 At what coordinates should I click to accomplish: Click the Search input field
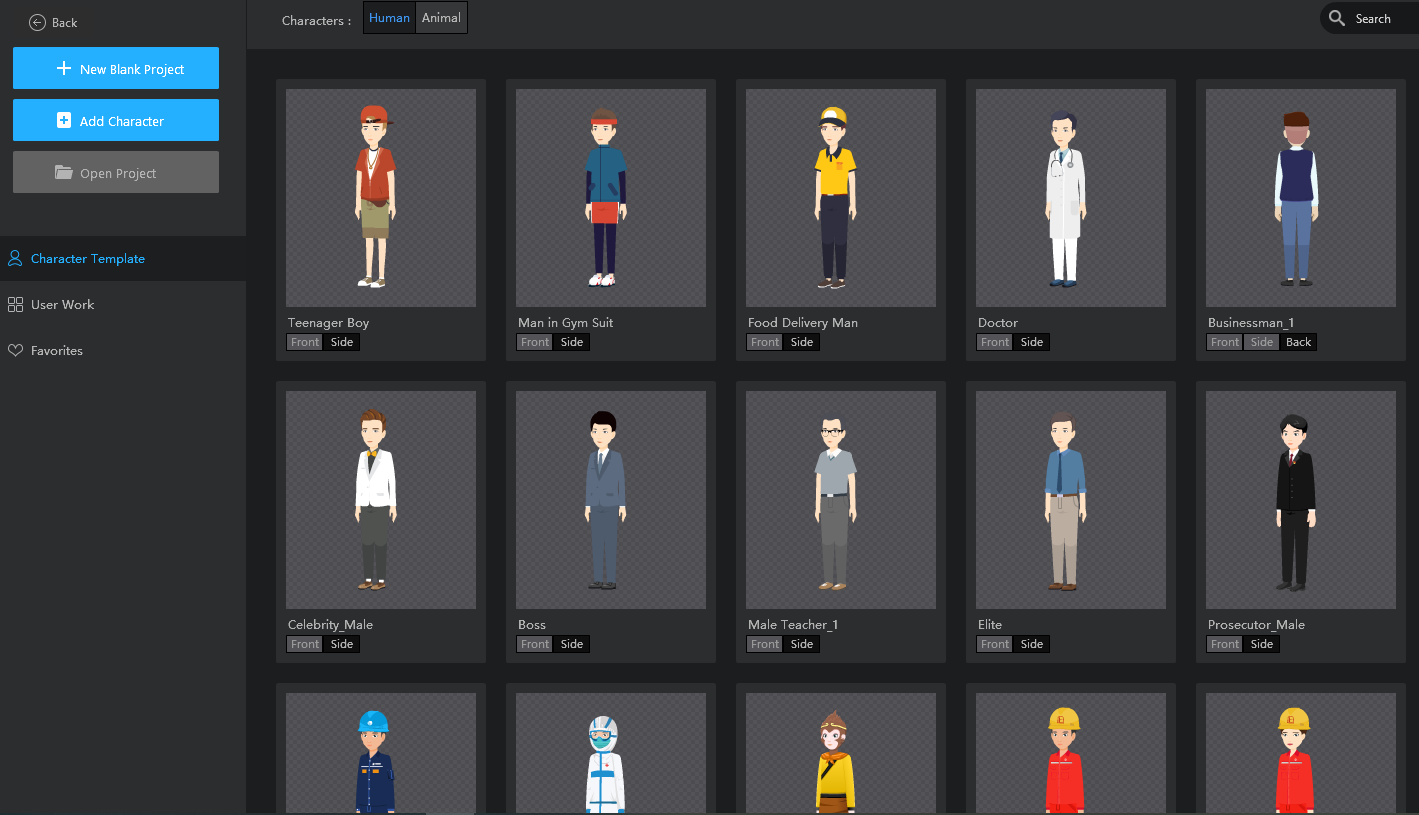click(x=1371, y=18)
